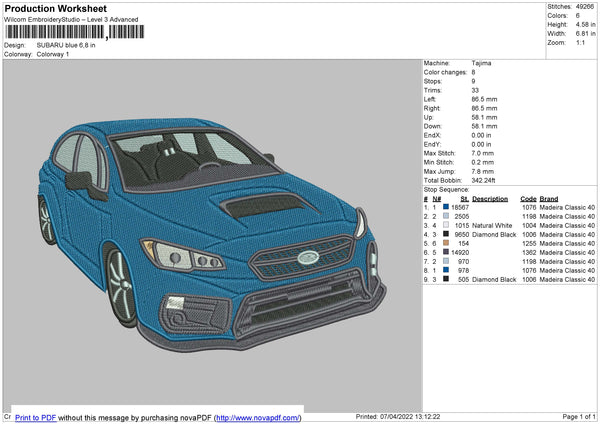Click Left value '86.5 mm'
The height and width of the screenshot is (424, 600).
484,99
